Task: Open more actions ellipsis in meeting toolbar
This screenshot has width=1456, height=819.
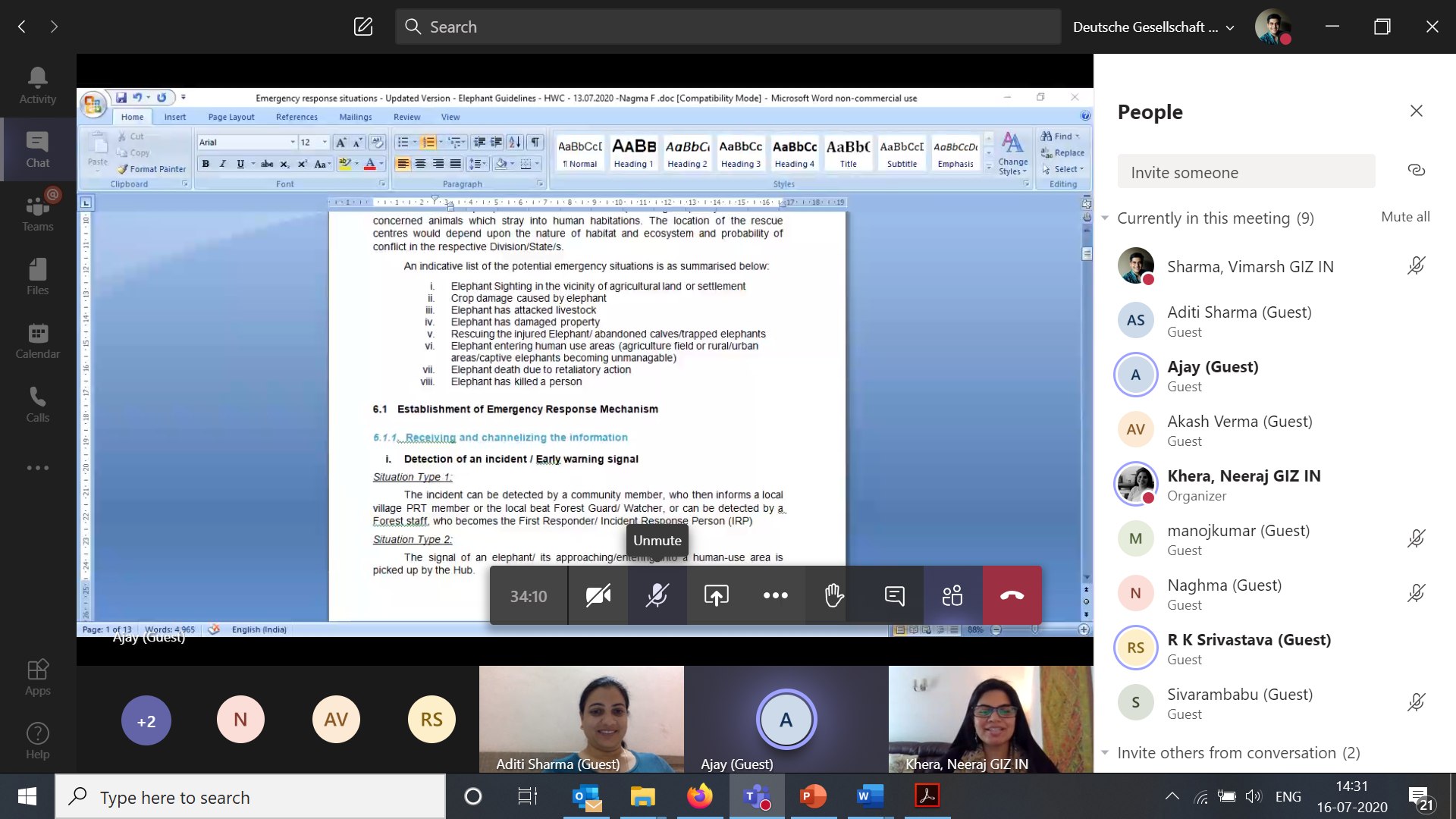Action: 775,596
